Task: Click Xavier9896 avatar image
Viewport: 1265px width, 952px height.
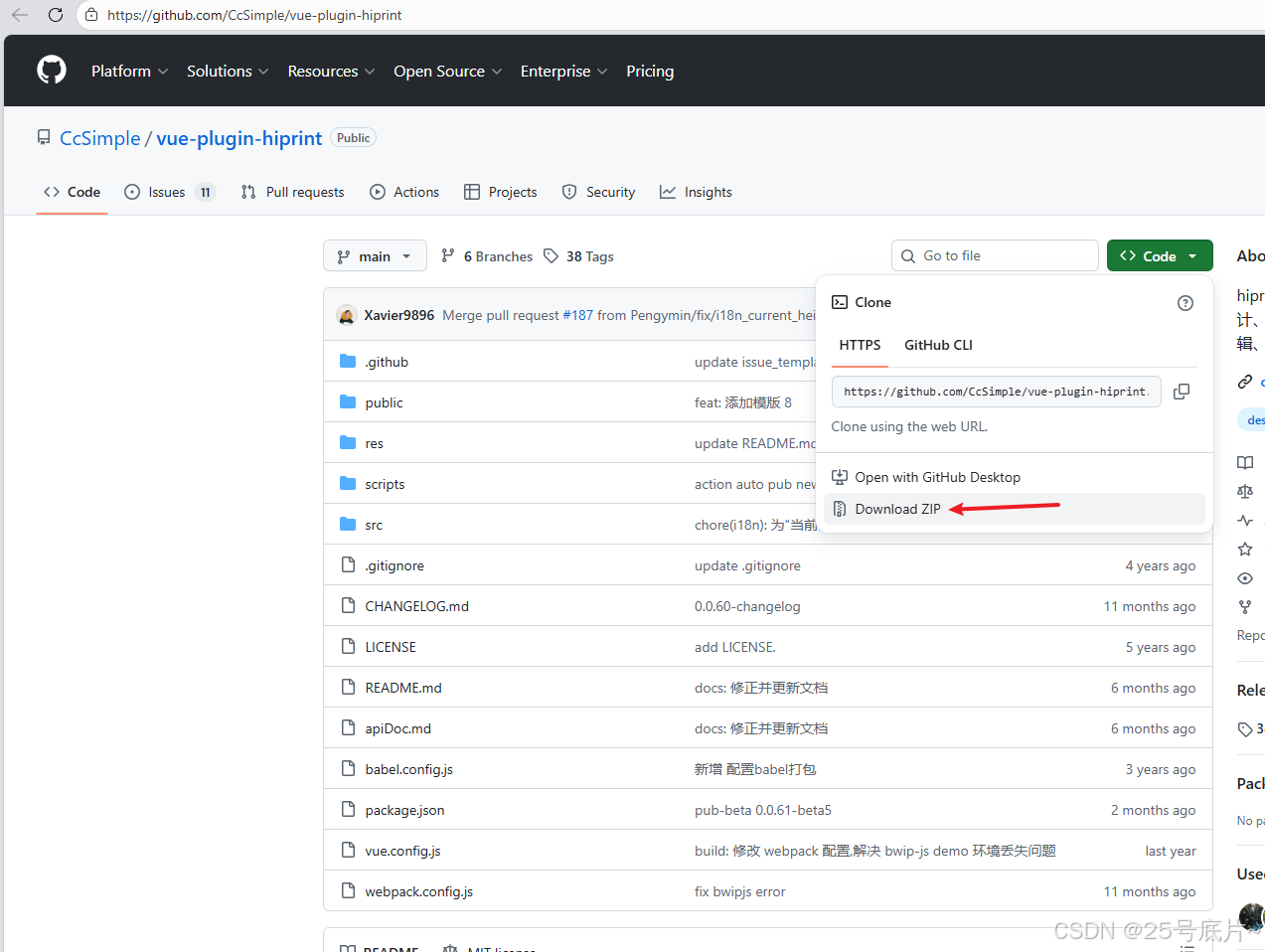Action: click(x=347, y=315)
